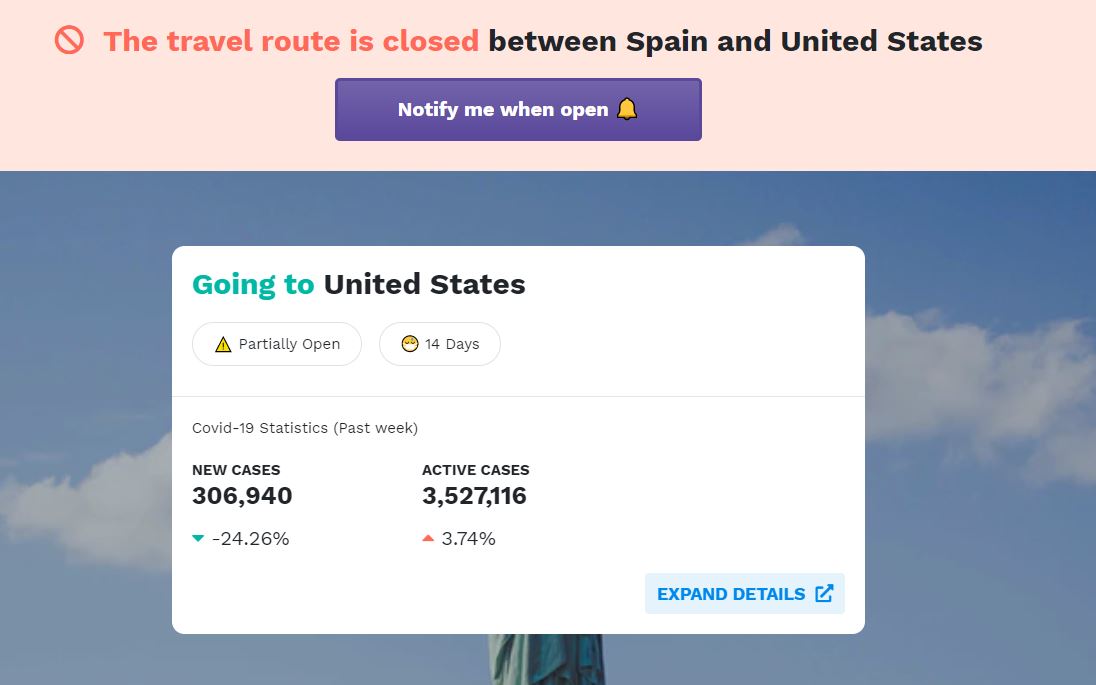Click the travel route is closed text
Image resolution: width=1096 pixels, height=685 pixels.
(291, 41)
